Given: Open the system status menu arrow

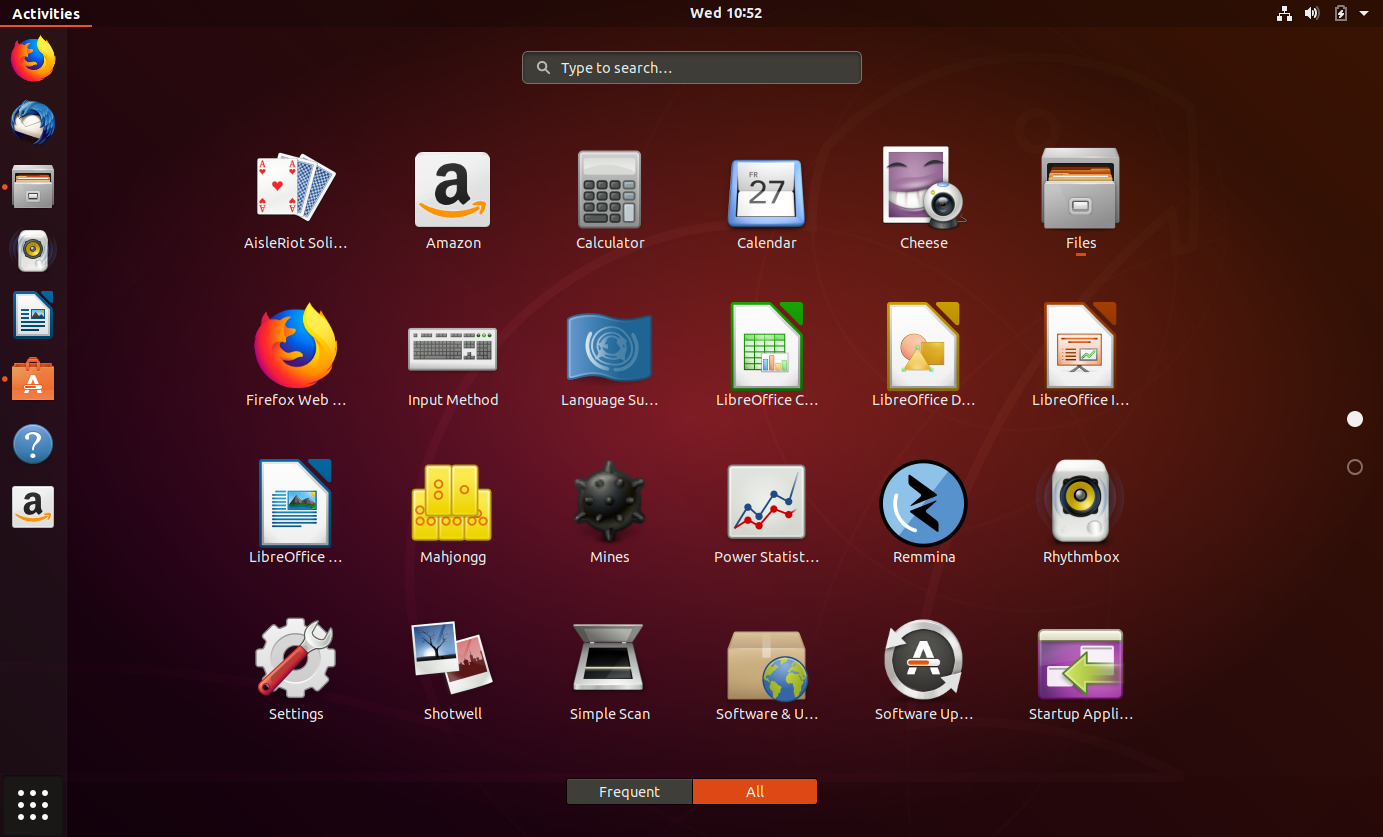Looking at the screenshot, I should tap(1365, 13).
